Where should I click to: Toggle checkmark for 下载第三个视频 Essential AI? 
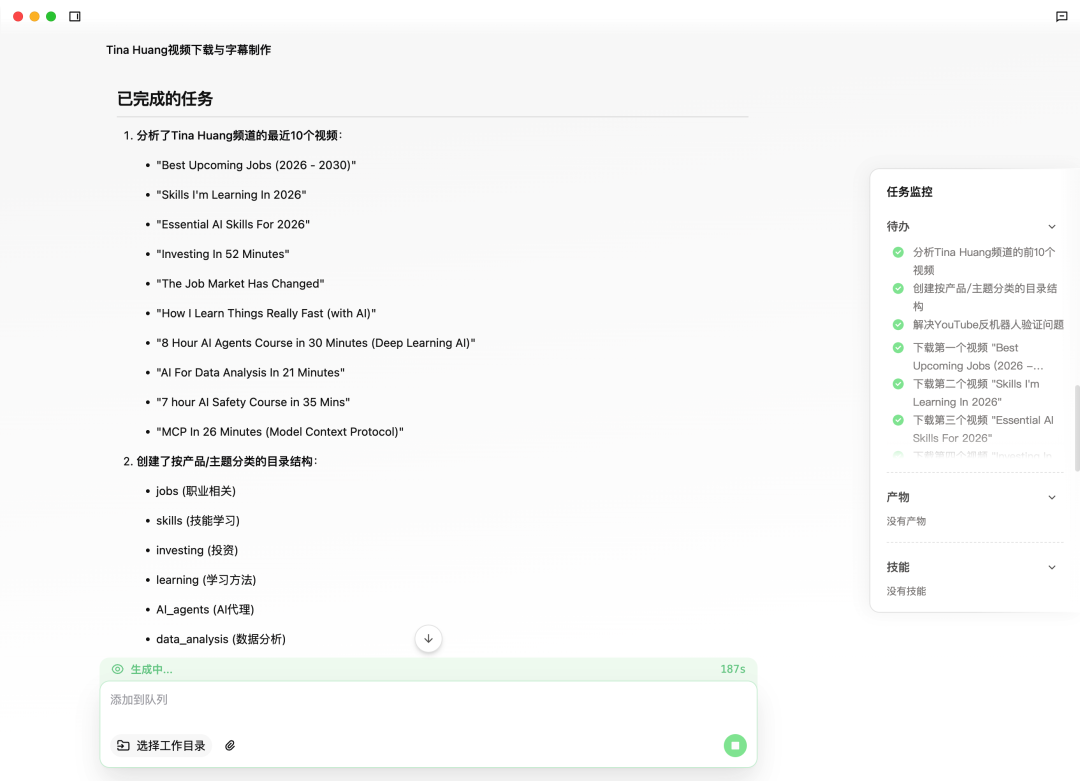(898, 420)
